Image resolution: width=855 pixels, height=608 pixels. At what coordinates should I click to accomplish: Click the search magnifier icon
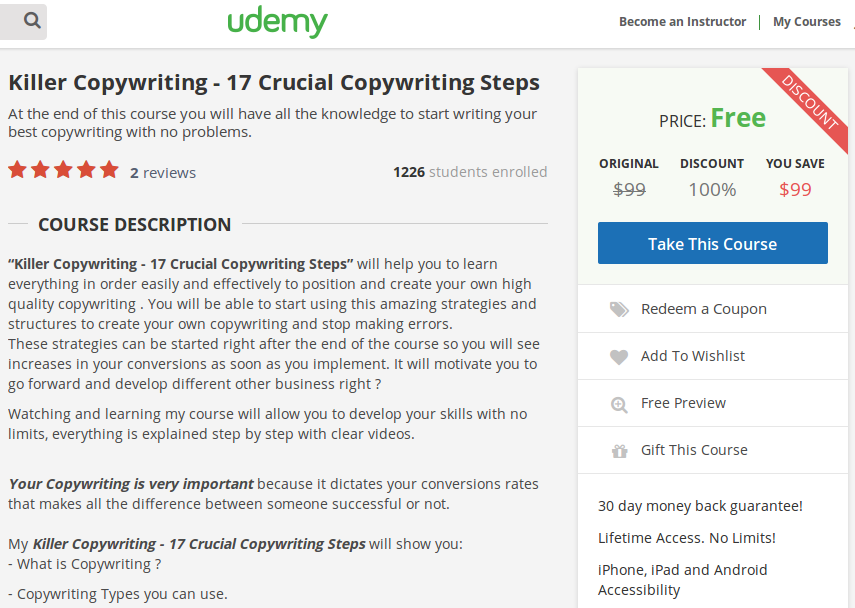[x=32, y=21]
